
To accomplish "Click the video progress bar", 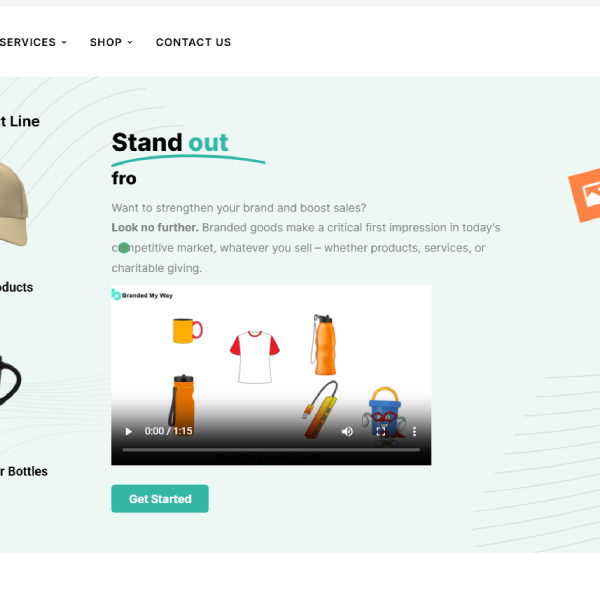I will 271,450.
